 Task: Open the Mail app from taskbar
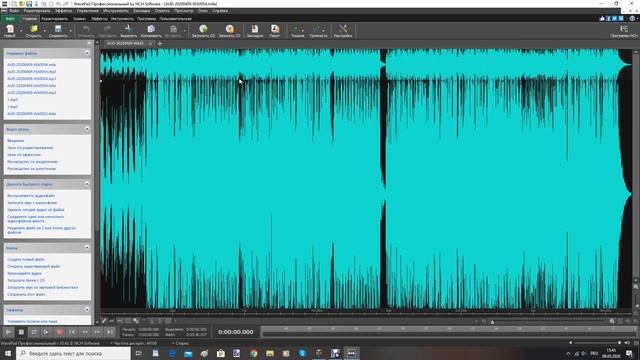188,353
